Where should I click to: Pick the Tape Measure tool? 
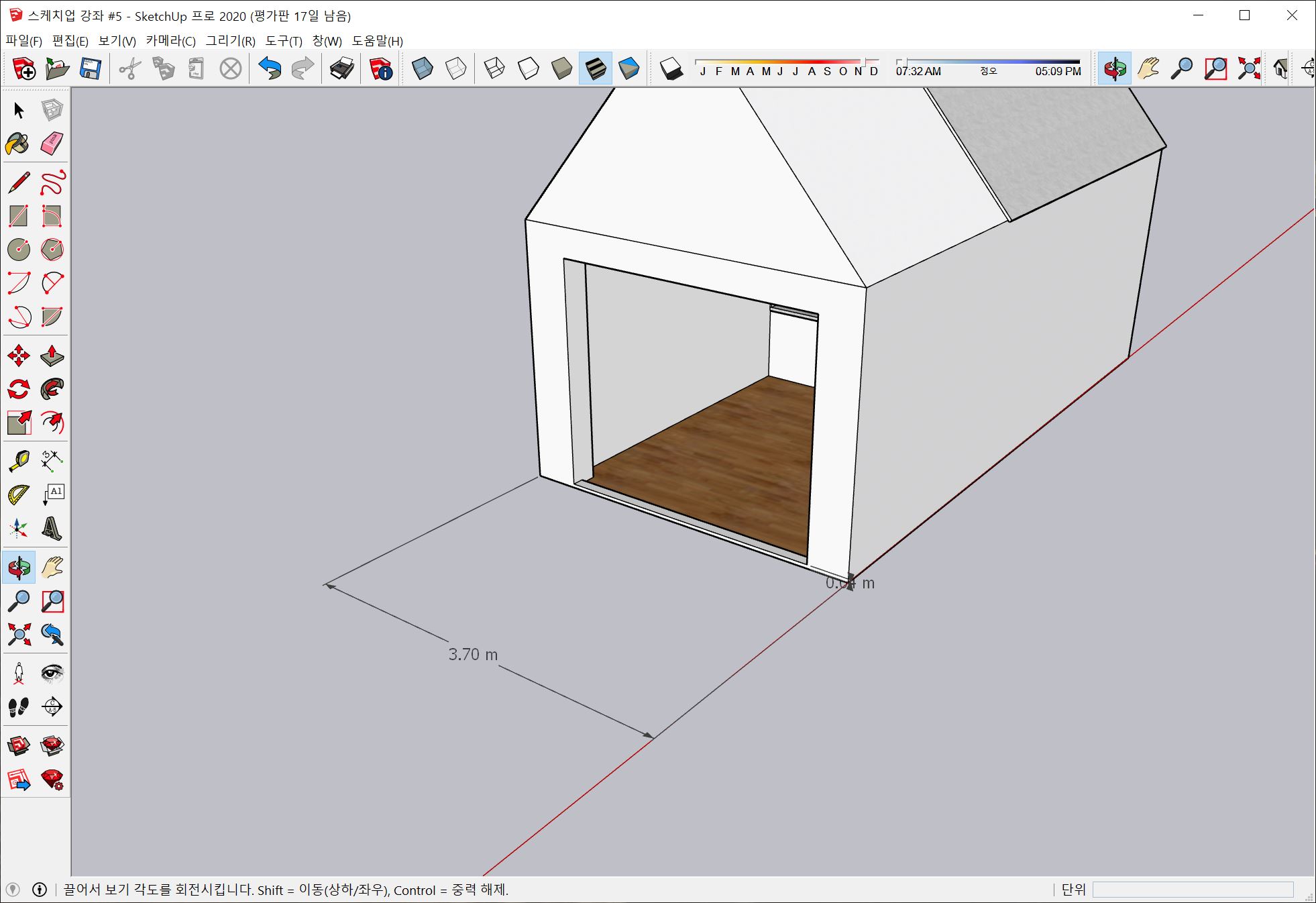tap(18, 461)
